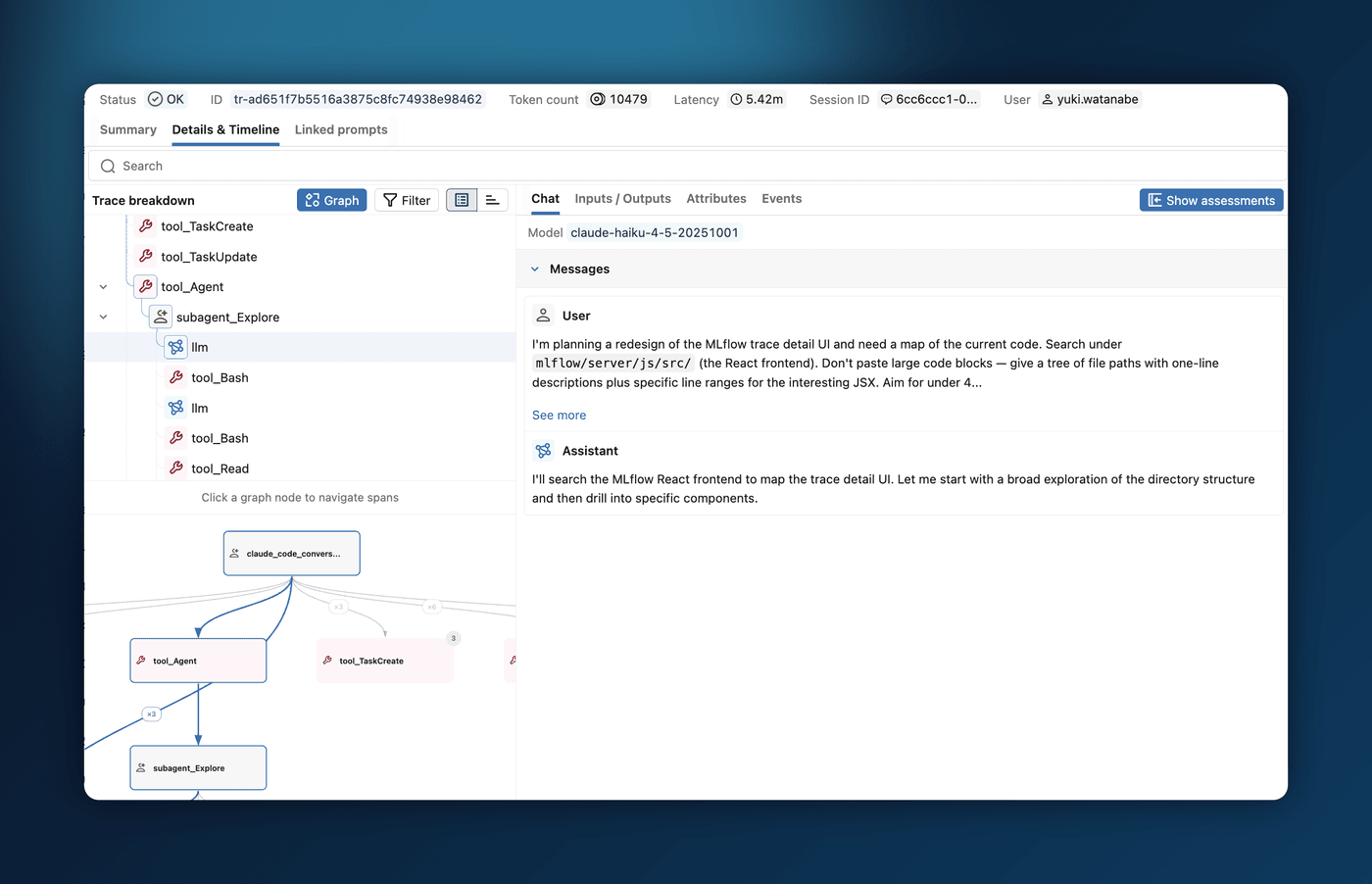Select the claude_code_convers... graph node
1372x884 pixels.
292,554
